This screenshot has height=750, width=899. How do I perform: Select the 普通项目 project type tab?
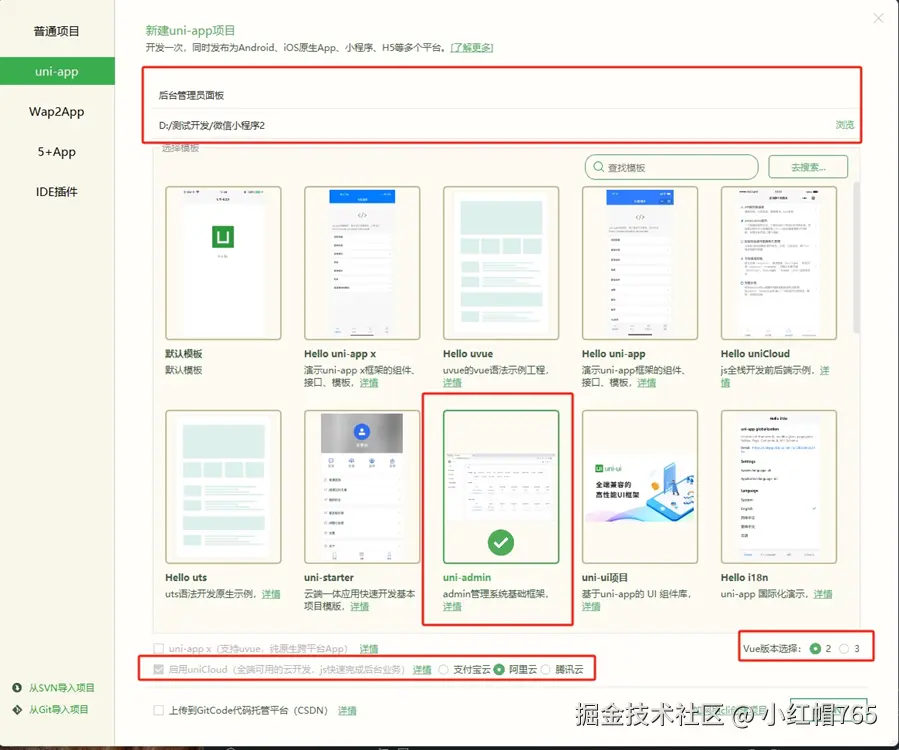[x=57, y=31]
